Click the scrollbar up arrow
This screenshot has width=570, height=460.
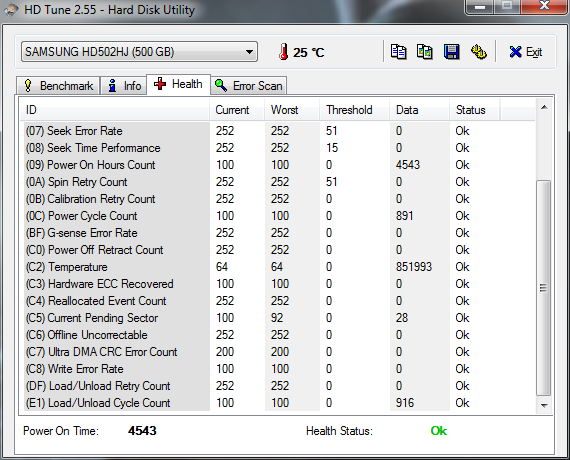pos(544,107)
